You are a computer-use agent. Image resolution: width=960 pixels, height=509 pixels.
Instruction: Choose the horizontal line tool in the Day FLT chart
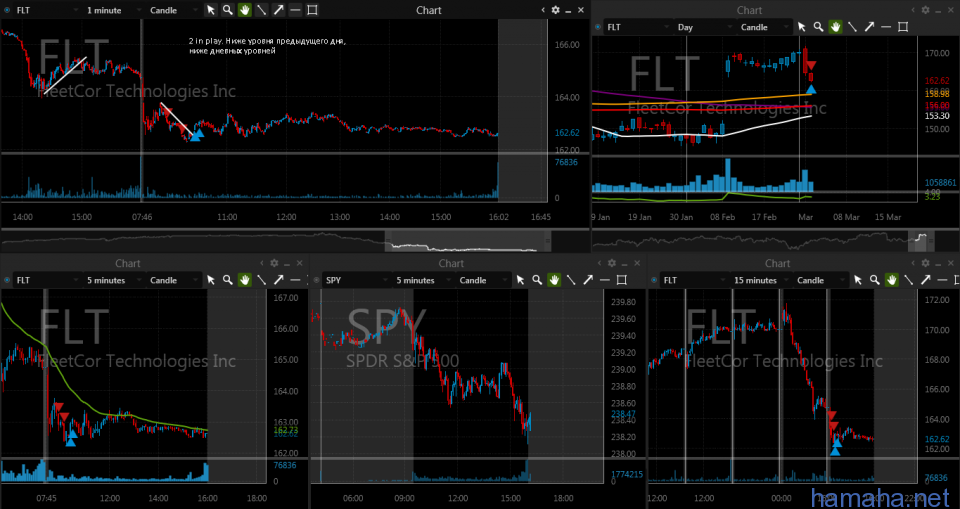886,27
